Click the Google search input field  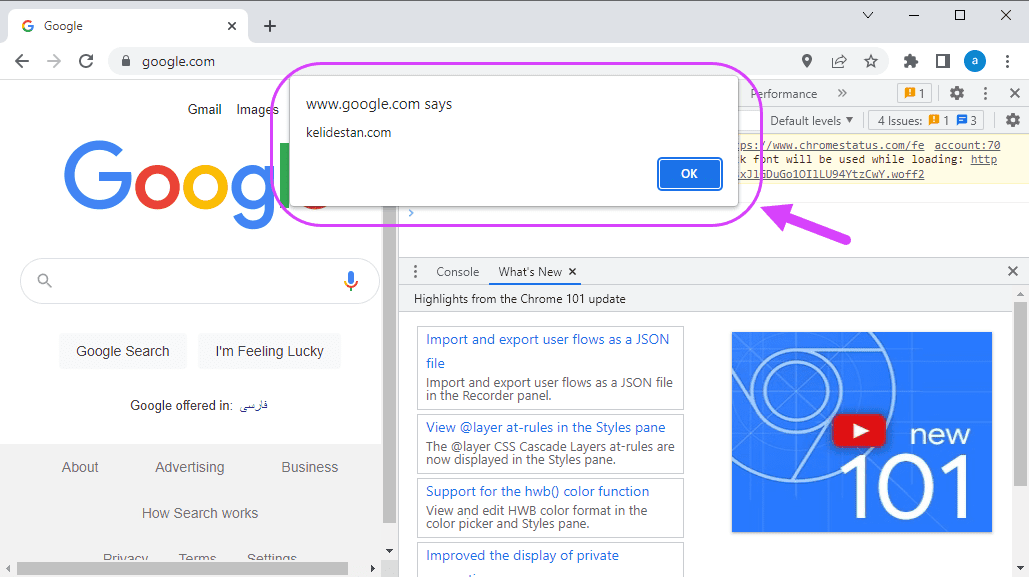pos(200,281)
